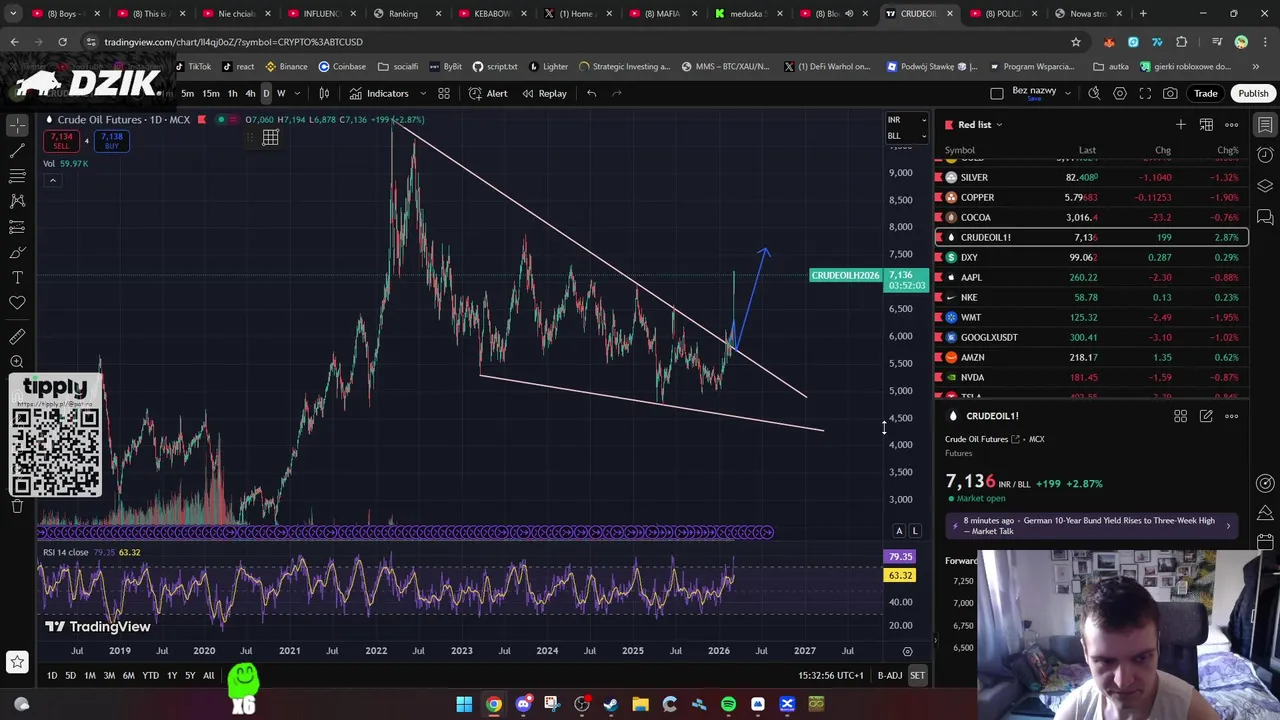The image size is (1280, 720).
Task: Open quick search lightning icon
Action: pyautogui.click(x=1094, y=93)
